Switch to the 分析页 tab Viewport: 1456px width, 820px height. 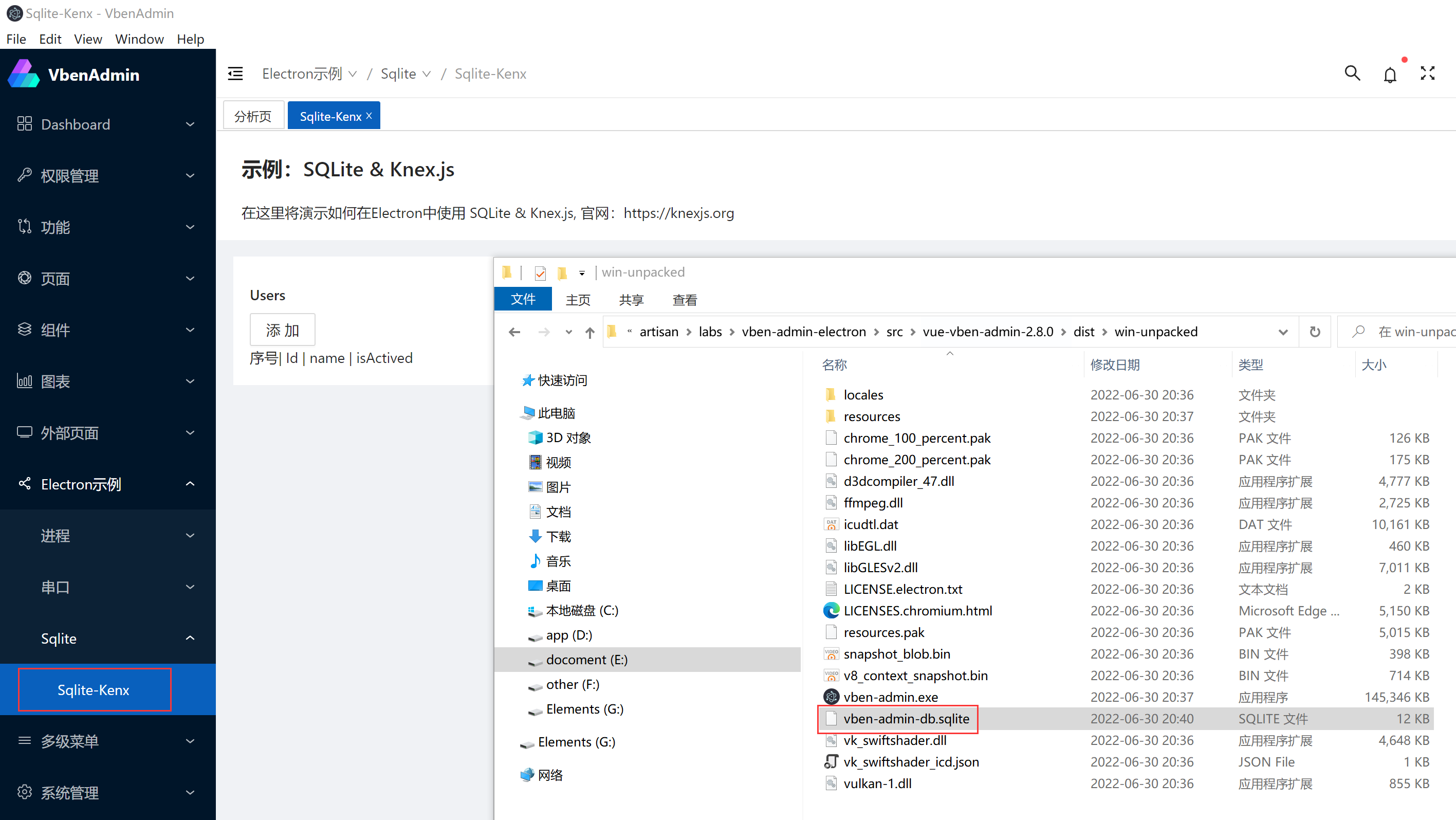(253, 116)
